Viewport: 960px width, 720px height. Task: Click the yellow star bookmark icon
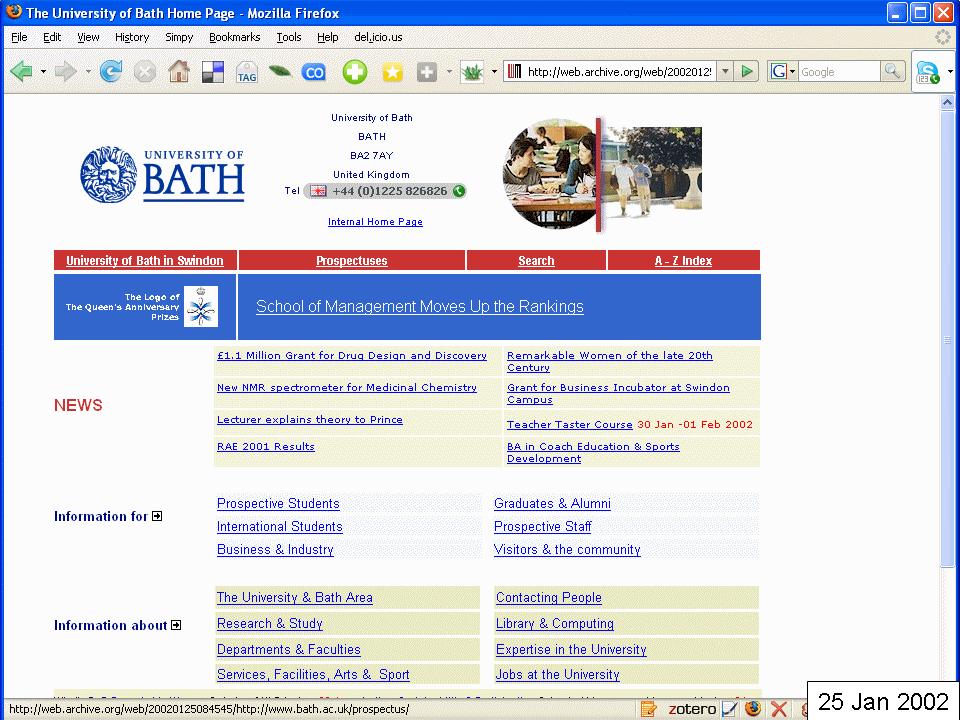tap(392, 72)
